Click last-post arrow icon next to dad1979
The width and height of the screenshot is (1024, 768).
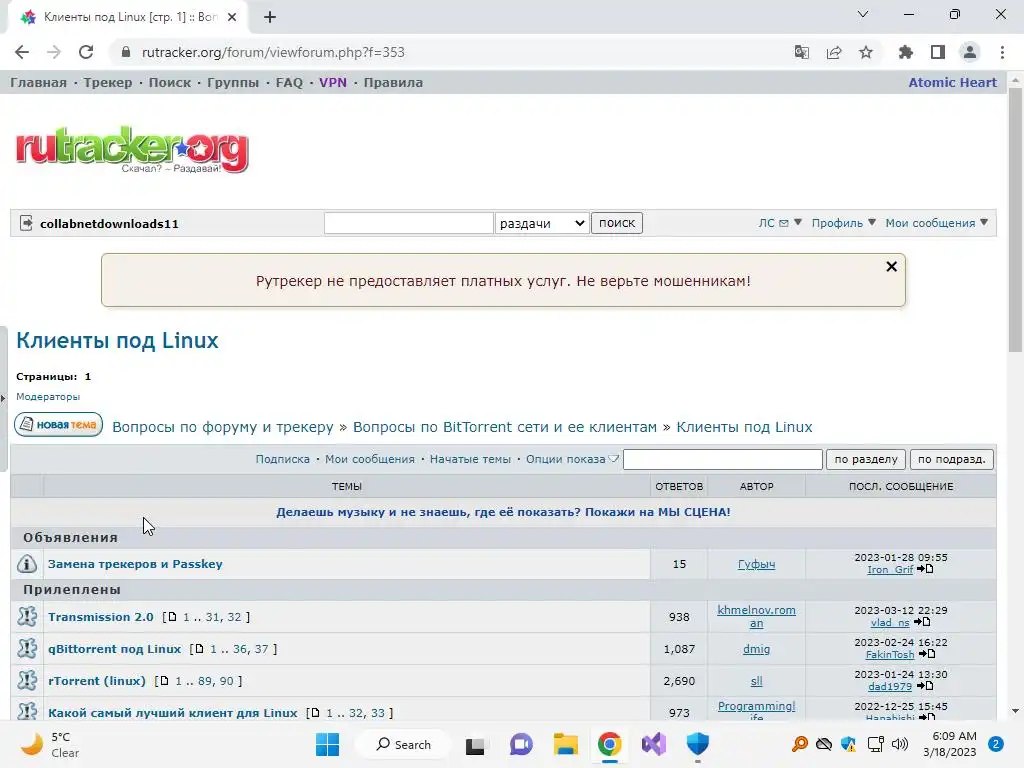tap(924, 686)
